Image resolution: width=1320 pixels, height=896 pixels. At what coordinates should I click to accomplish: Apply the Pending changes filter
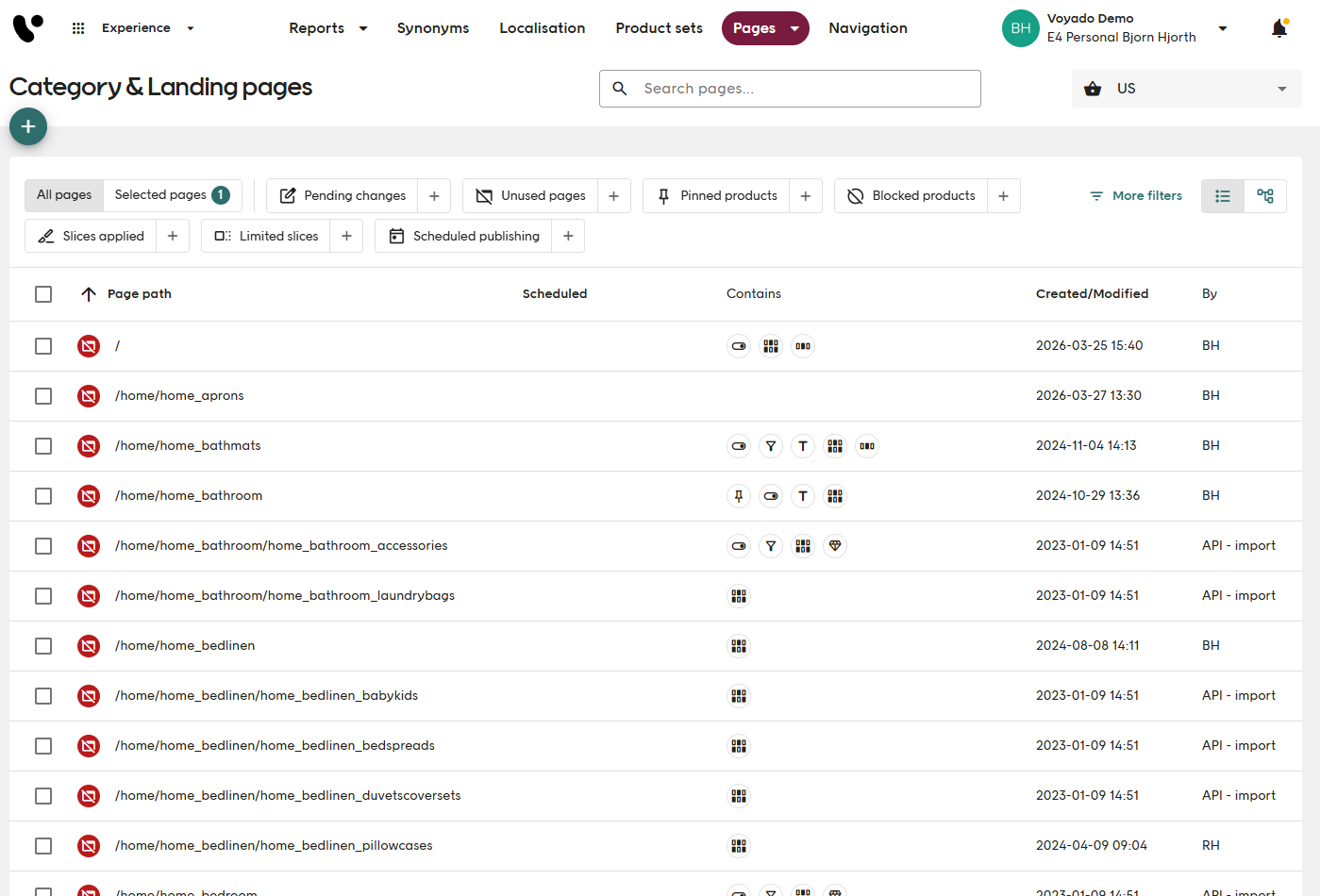coord(343,196)
